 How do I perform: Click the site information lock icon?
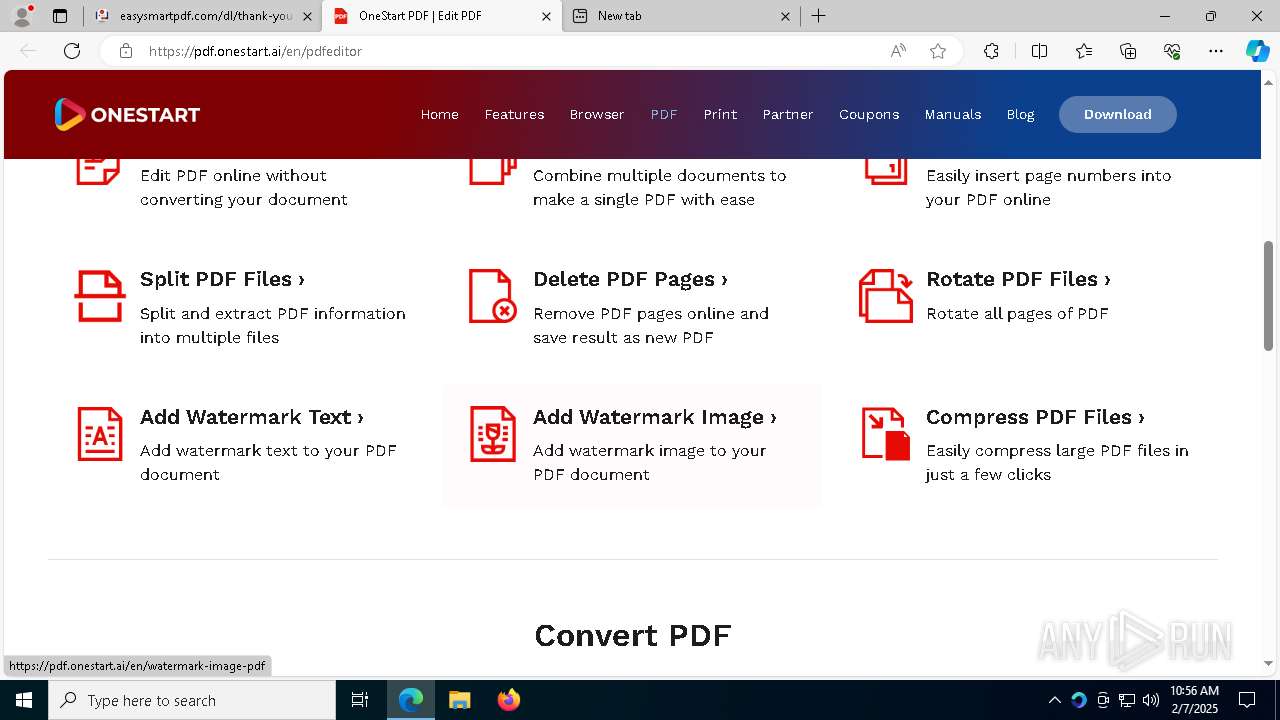126,51
